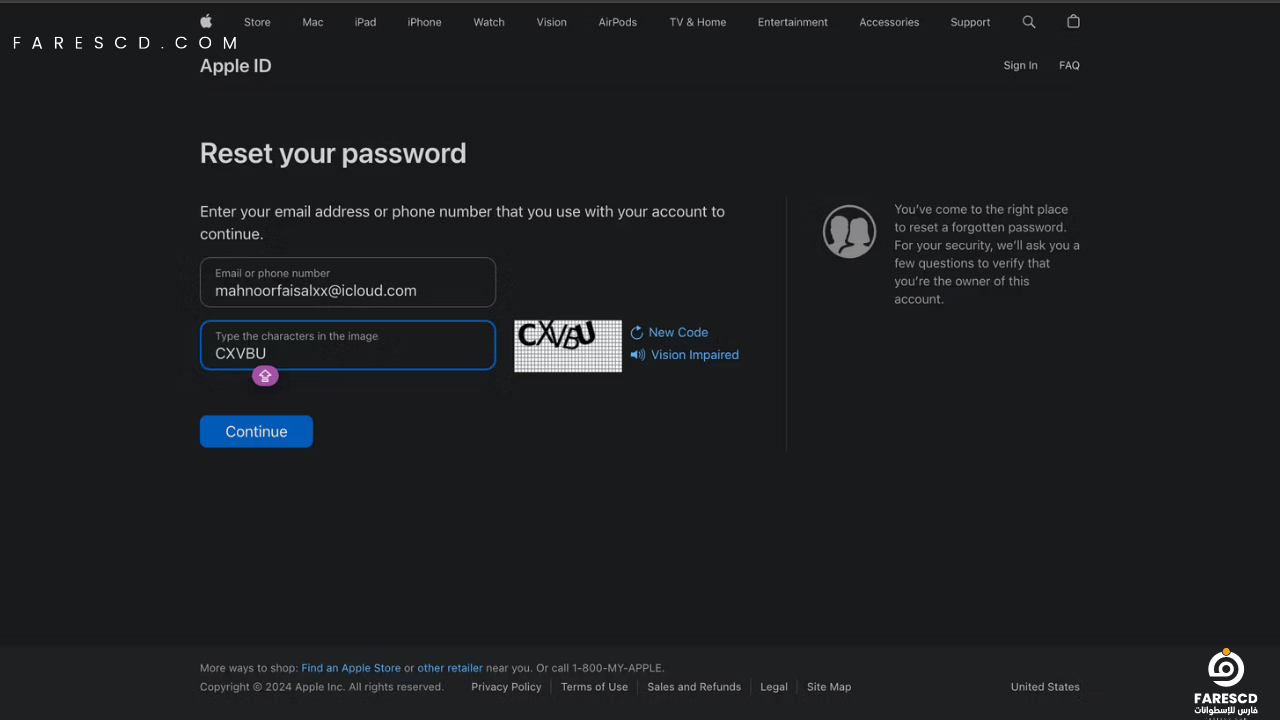The image size is (1280, 720).
Task: Open the search magnifier icon
Action: (x=1029, y=21)
